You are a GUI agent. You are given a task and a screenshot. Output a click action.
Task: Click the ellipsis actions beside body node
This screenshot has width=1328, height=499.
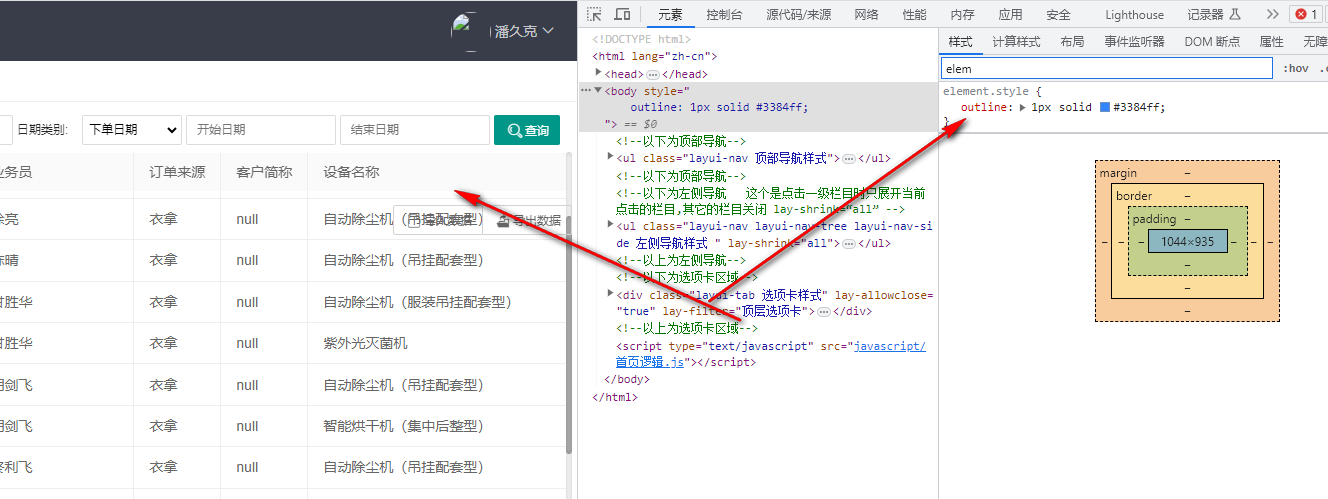pyautogui.click(x=586, y=90)
